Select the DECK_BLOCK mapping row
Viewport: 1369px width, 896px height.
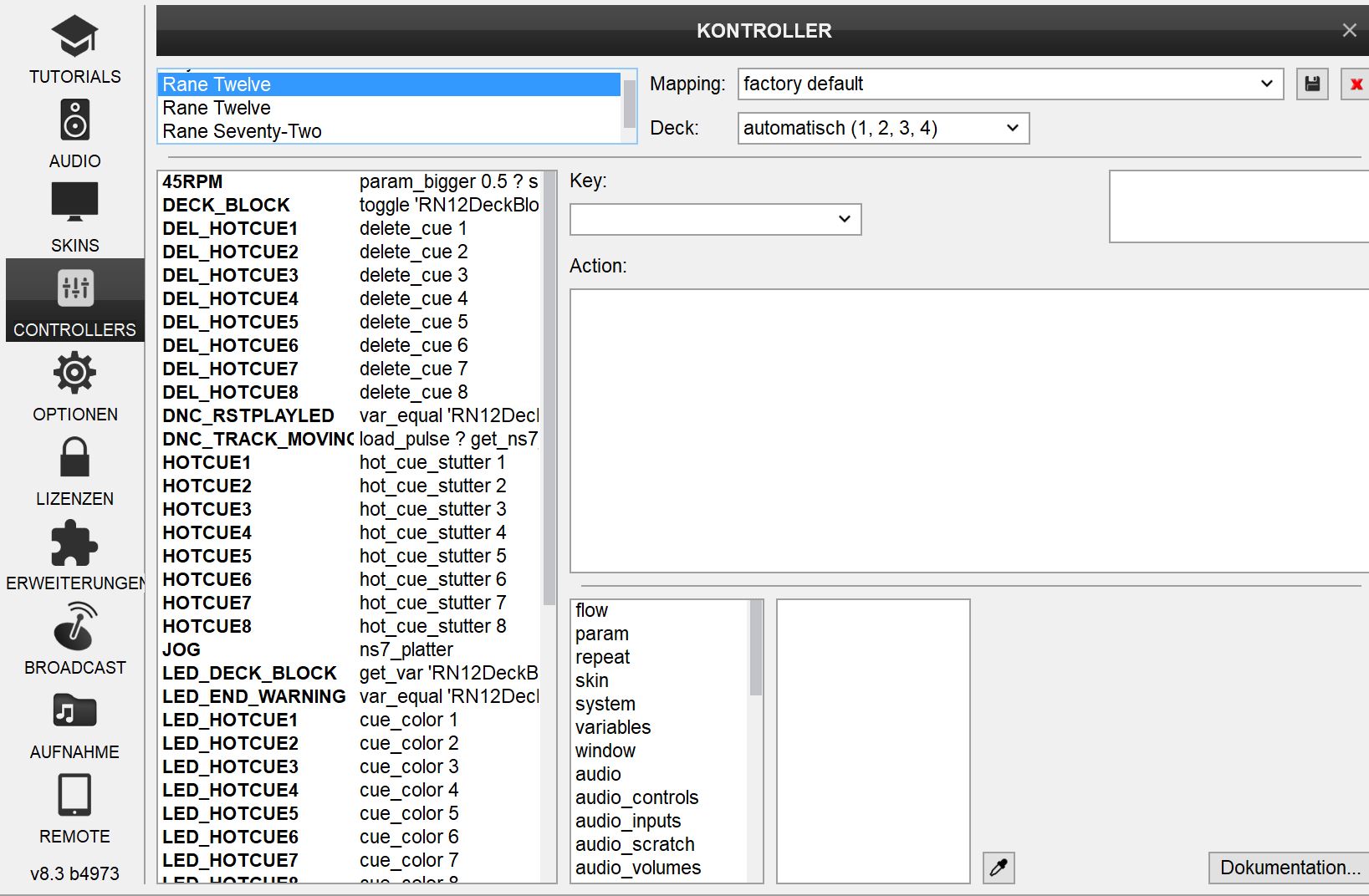coord(350,205)
